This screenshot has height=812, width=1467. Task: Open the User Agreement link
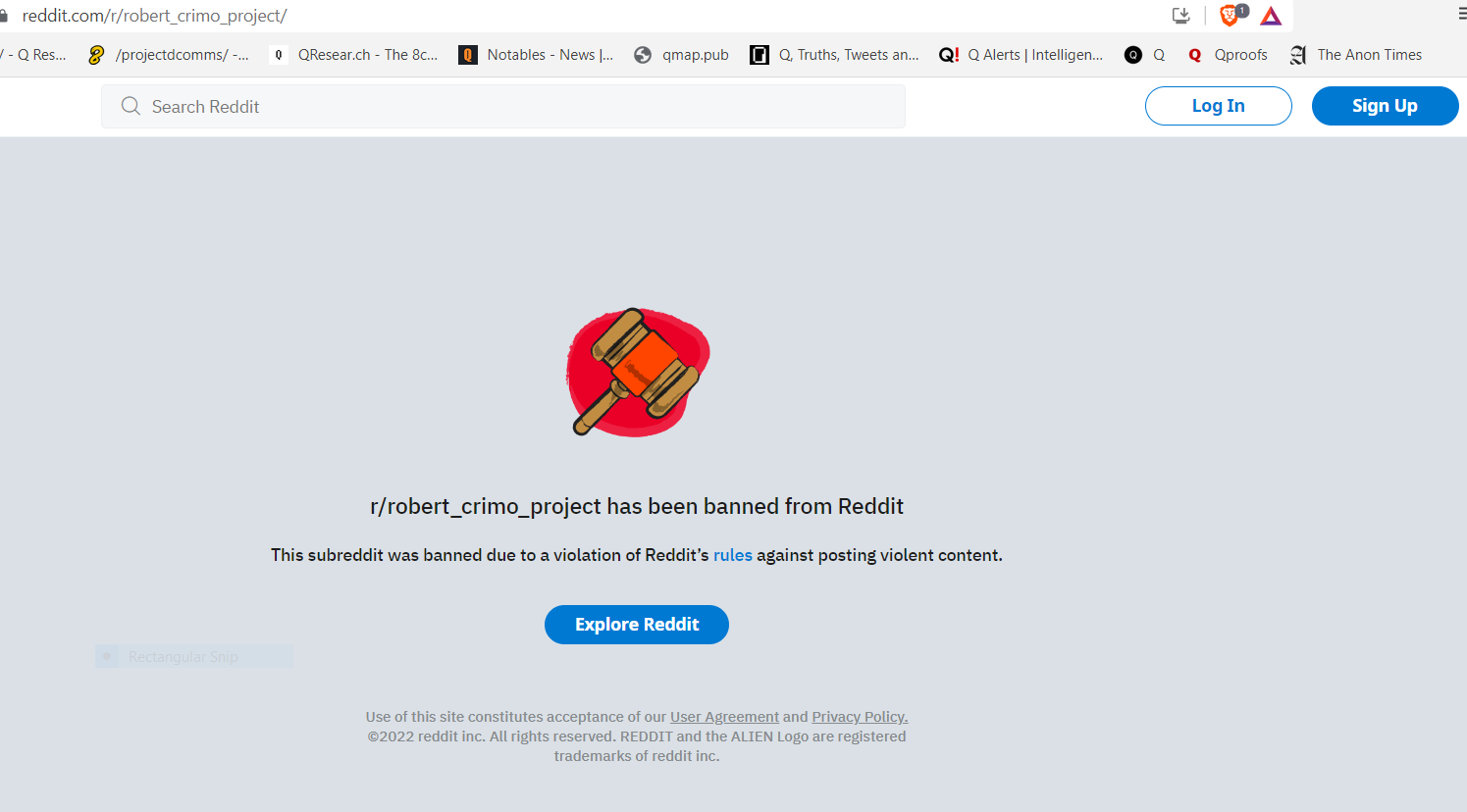pos(724,717)
